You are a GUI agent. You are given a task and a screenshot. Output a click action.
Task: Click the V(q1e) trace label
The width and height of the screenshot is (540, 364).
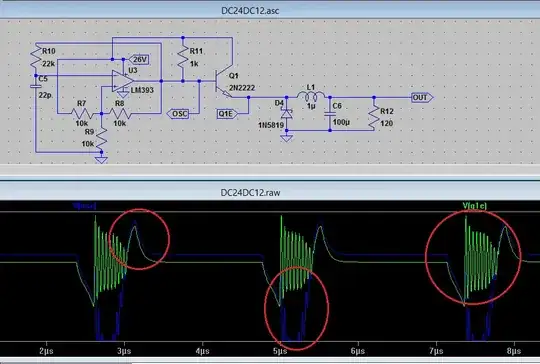[x=475, y=206]
